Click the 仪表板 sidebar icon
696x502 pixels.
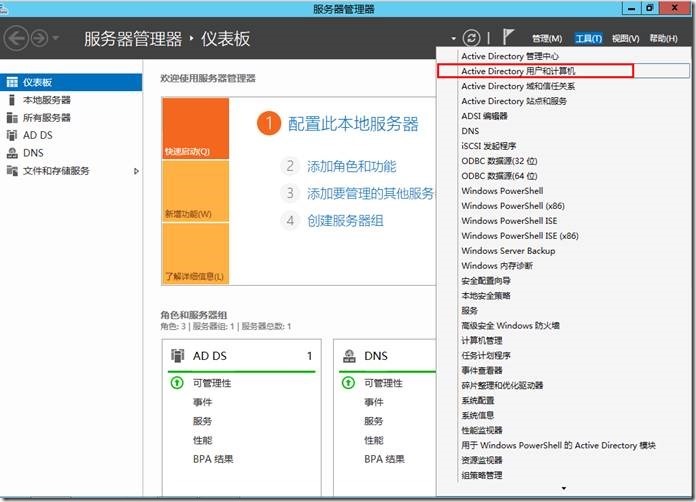(12, 82)
